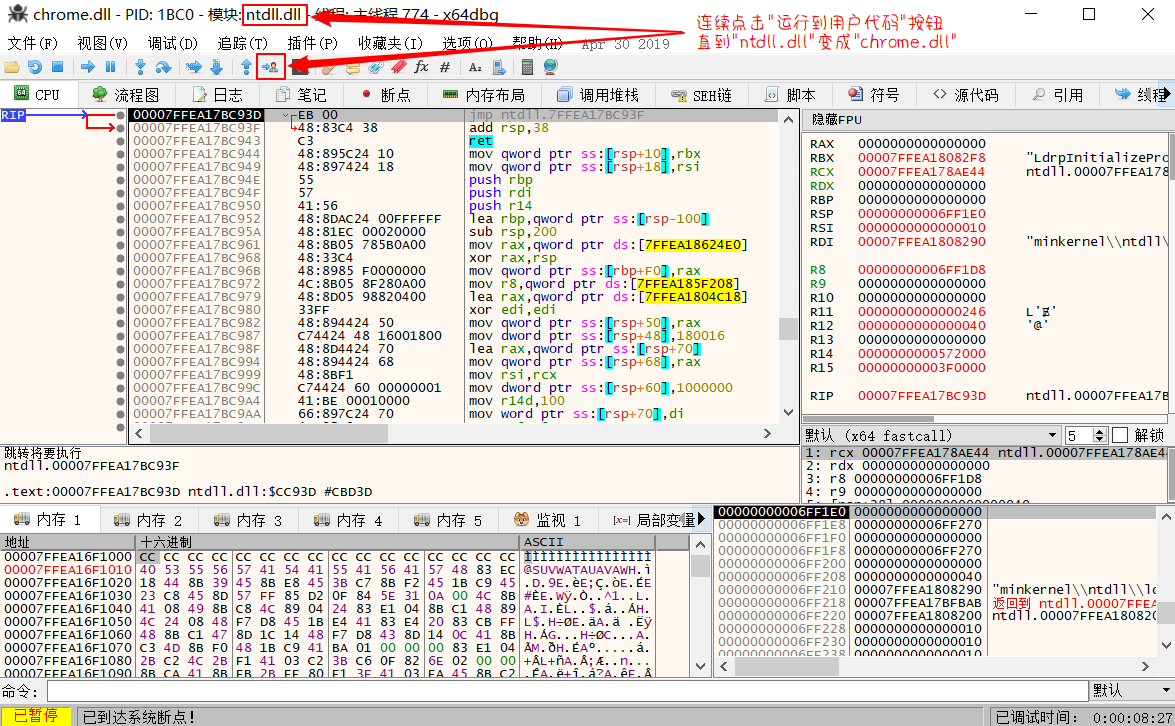This screenshot has height=726, width=1175.
Task: Open the 内存 2 dump tab
Action: pos(148,520)
